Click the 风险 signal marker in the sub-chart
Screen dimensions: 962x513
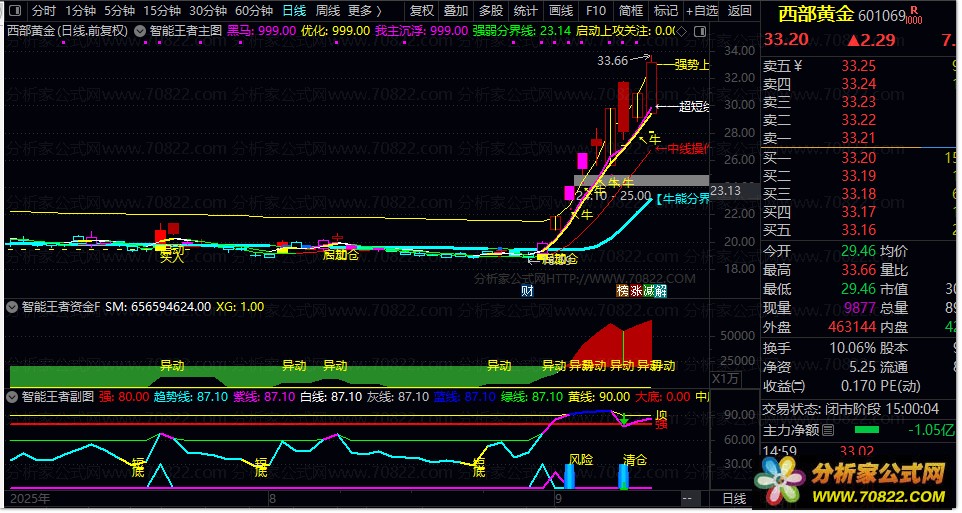580,459
